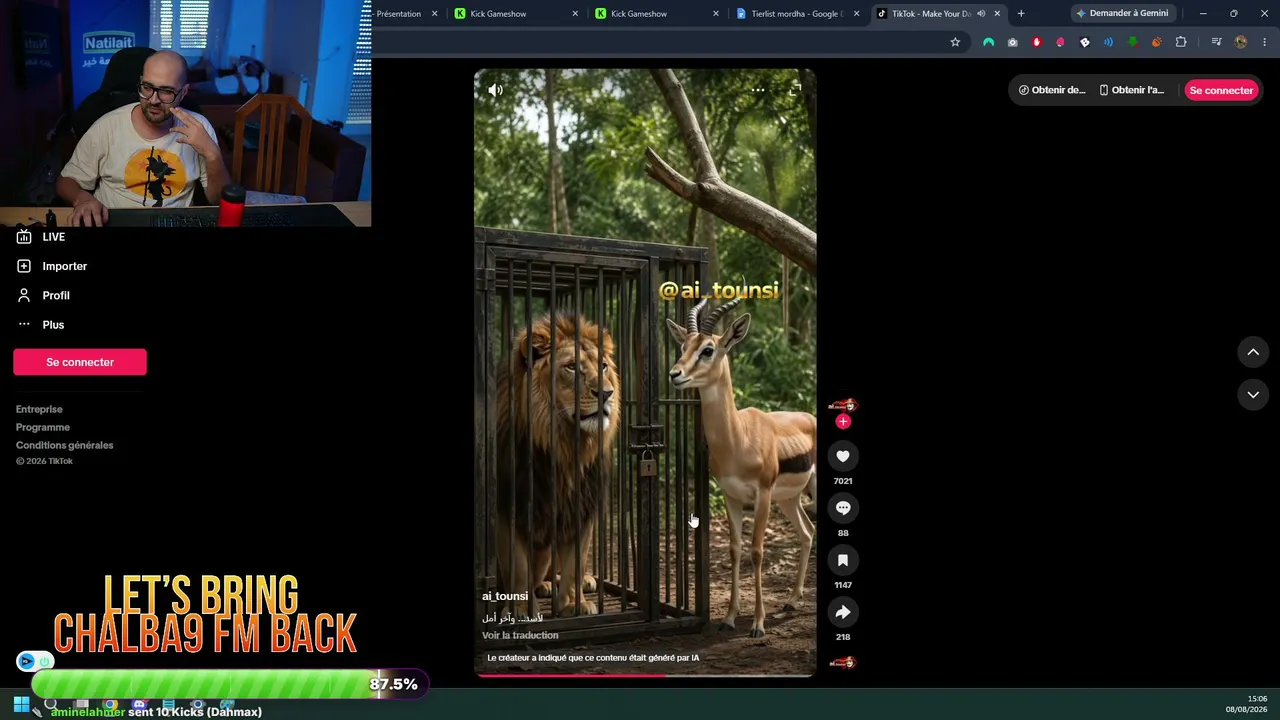1280x720 pixels.
Task: Click the orange extension icon
Action: click(x=1156, y=42)
